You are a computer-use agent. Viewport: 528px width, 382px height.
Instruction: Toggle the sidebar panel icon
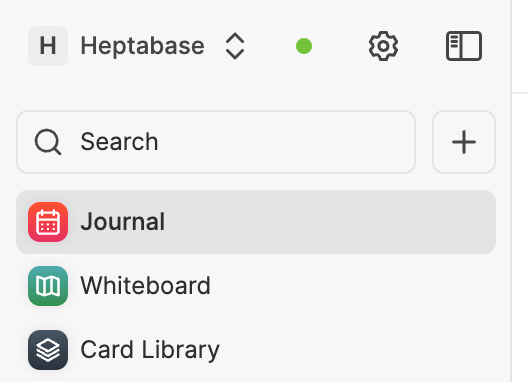tap(464, 46)
